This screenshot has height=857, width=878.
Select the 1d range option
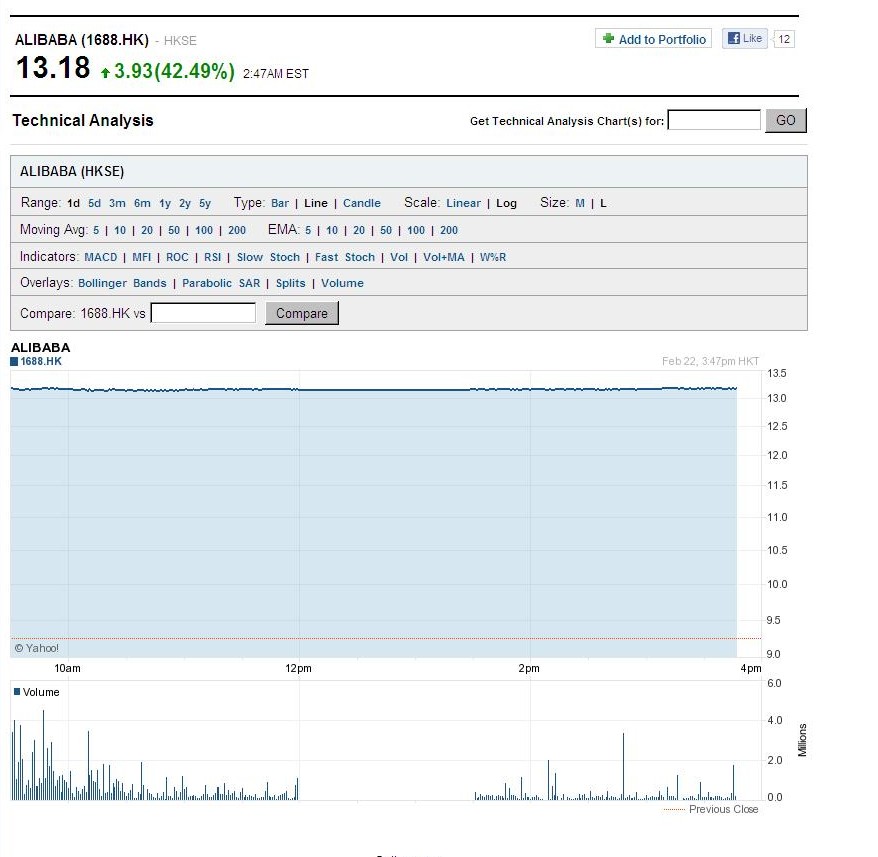(73, 203)
